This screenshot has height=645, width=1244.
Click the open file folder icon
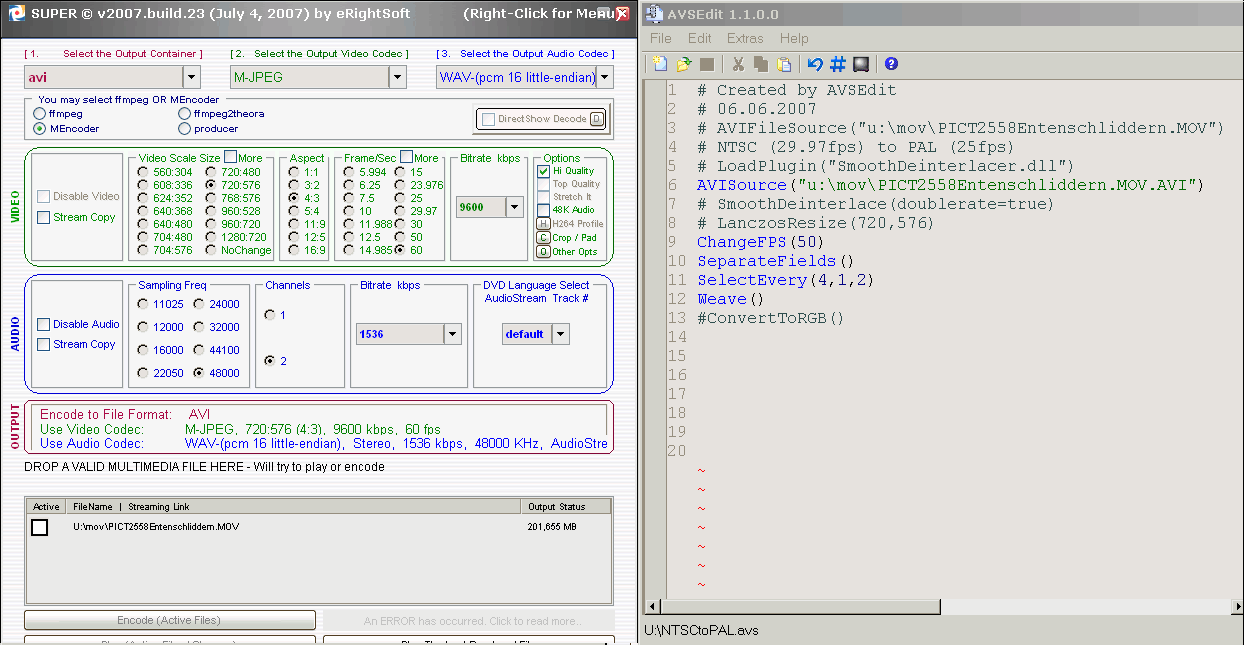coord(684,64)
